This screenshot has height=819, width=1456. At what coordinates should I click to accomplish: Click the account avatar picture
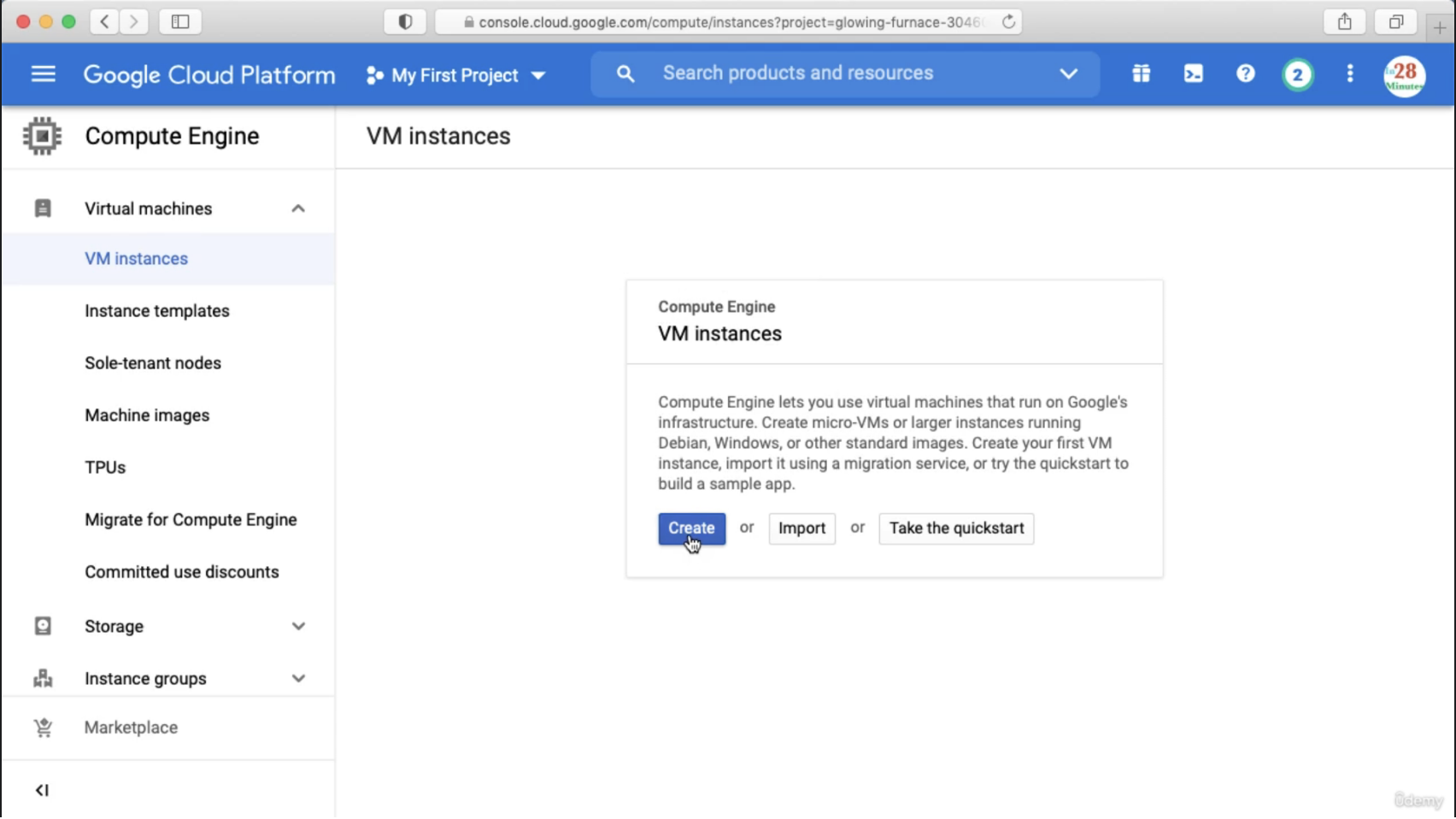click(x=1405, y=76)
